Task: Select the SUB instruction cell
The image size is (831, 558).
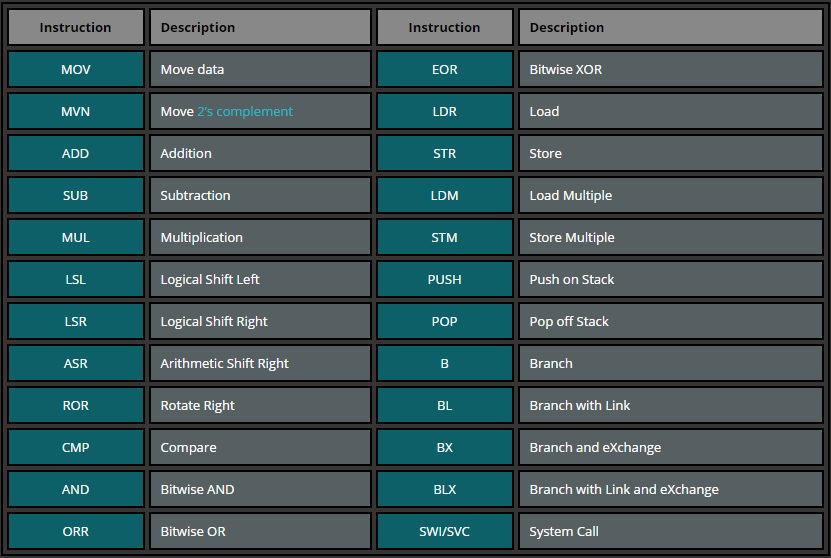Action: 76,196
